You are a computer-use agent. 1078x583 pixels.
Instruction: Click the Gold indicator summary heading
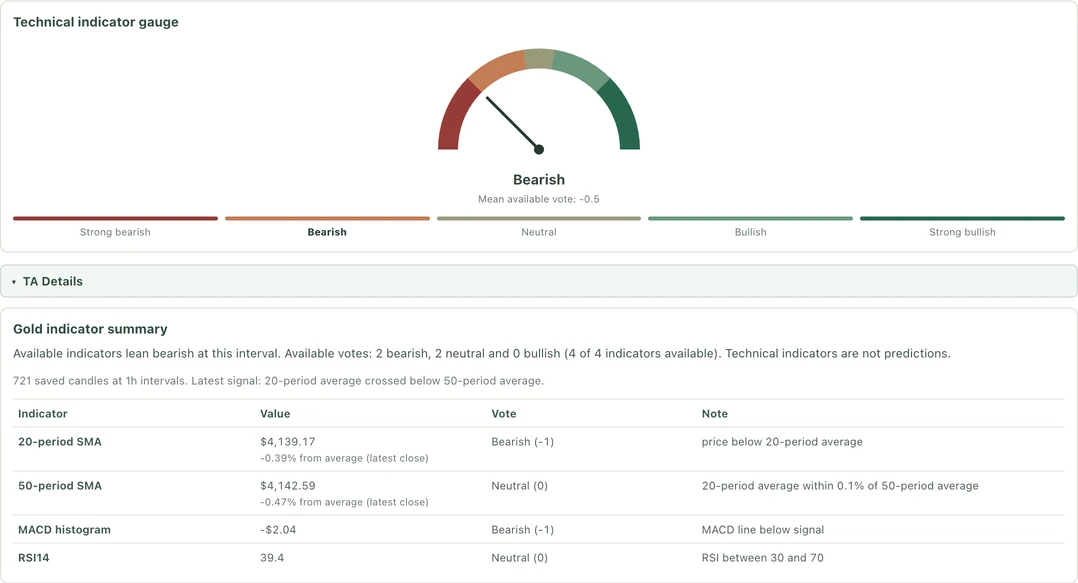point(90,329)
